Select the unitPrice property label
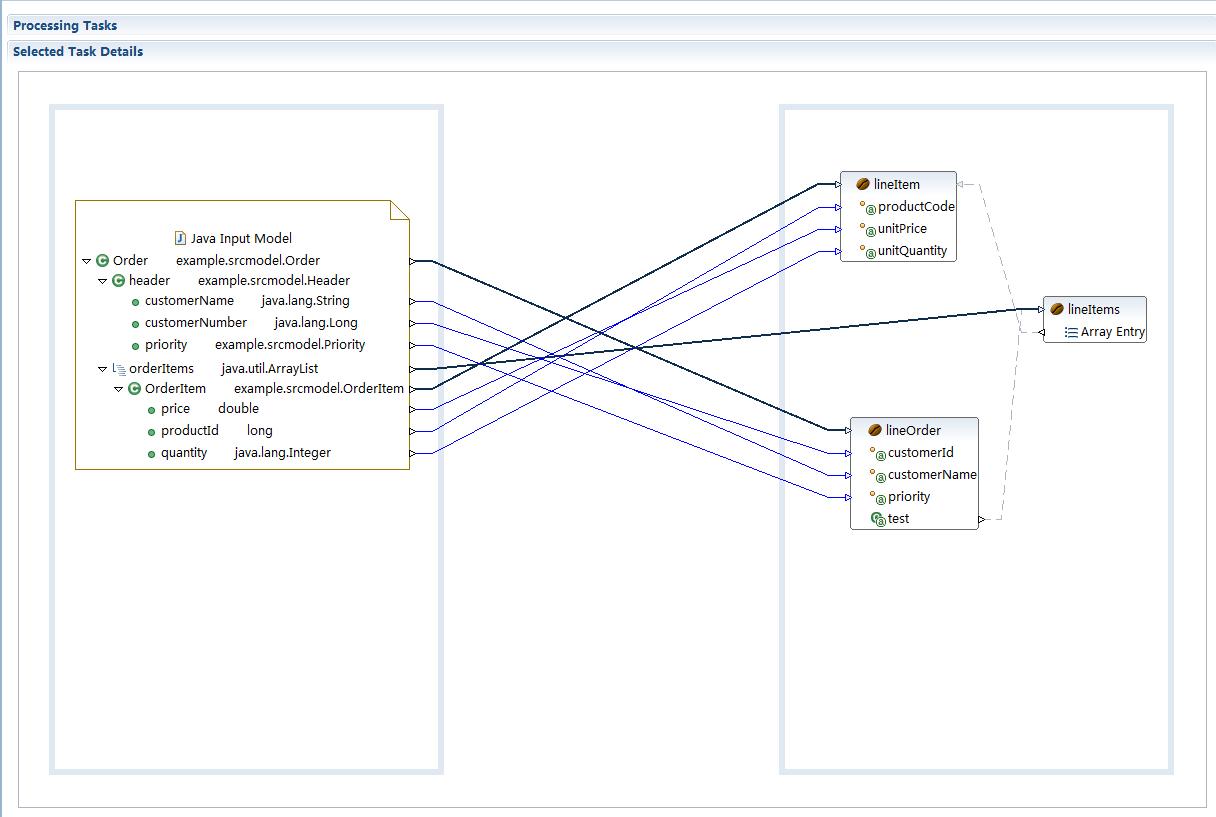 [902, 229]
